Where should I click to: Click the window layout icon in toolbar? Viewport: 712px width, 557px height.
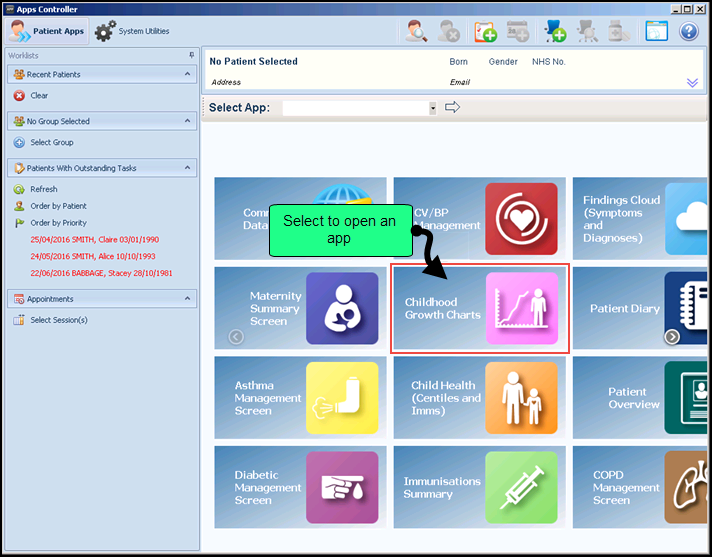[656, 31]
